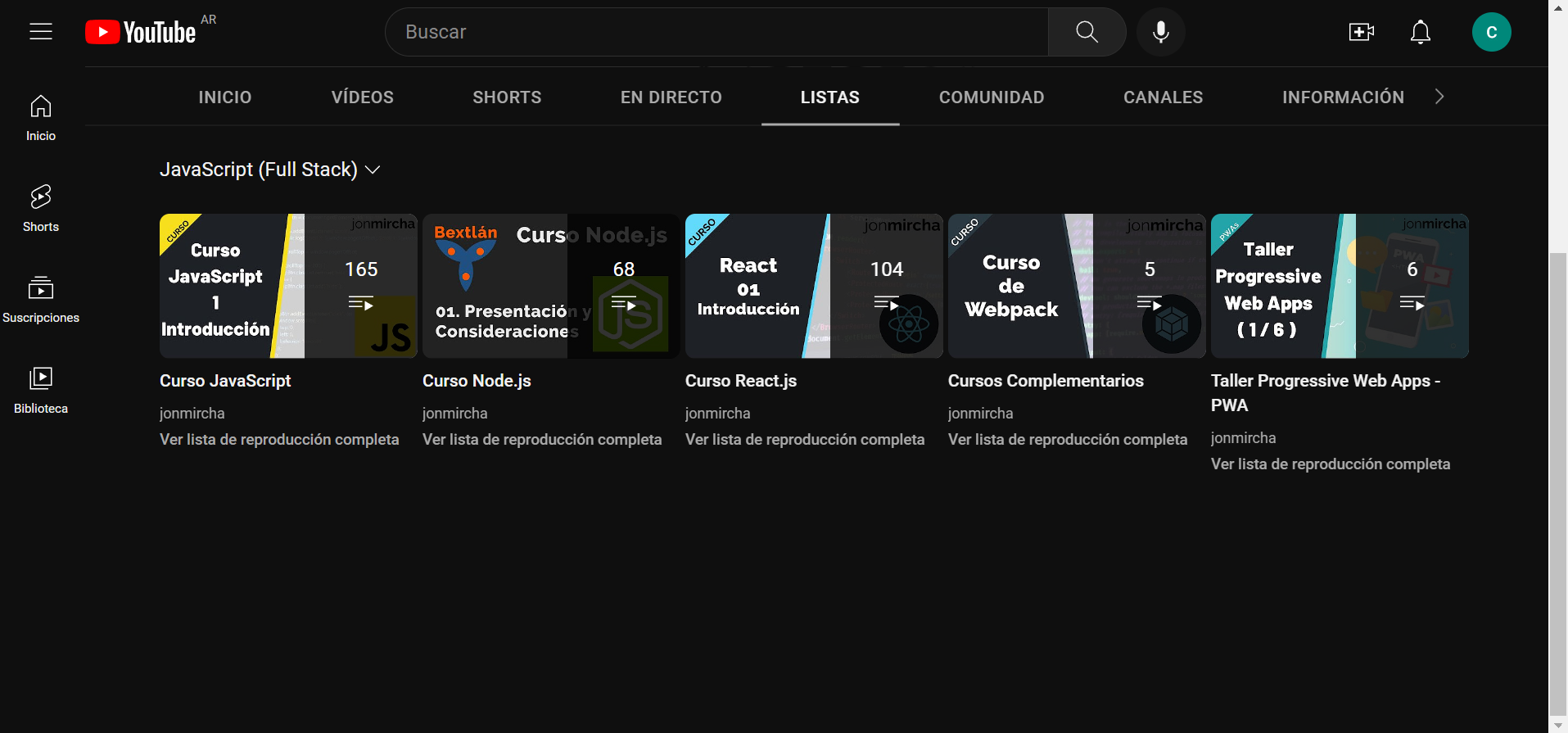Start voice search with microphone
Image resolution: width=1568 pixels, height=733 pixels.
pos(1160,32)
